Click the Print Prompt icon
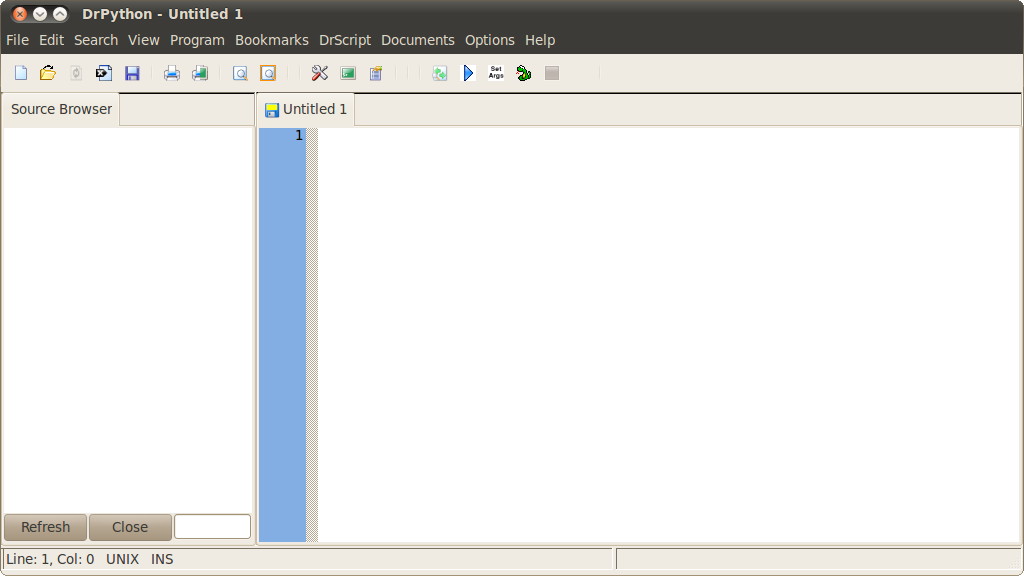The image size is (1024, 576). click(x=200, y=73)
